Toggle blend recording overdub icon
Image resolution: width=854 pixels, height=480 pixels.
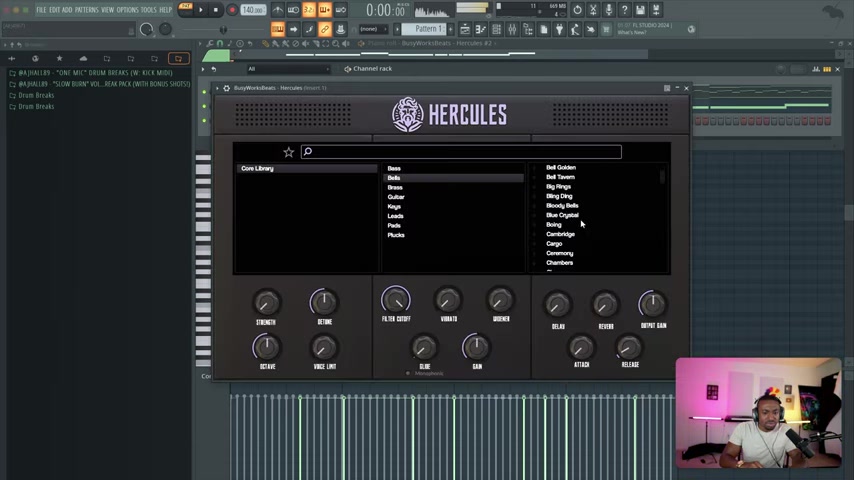click(x=325, y=10)
